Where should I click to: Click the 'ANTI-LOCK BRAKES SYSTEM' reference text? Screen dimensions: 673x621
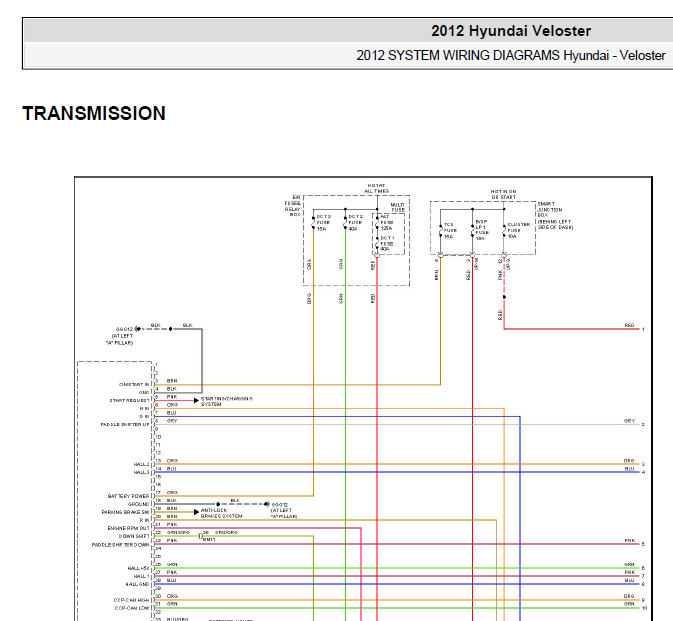pyautogui.click(x=221, y=513)
